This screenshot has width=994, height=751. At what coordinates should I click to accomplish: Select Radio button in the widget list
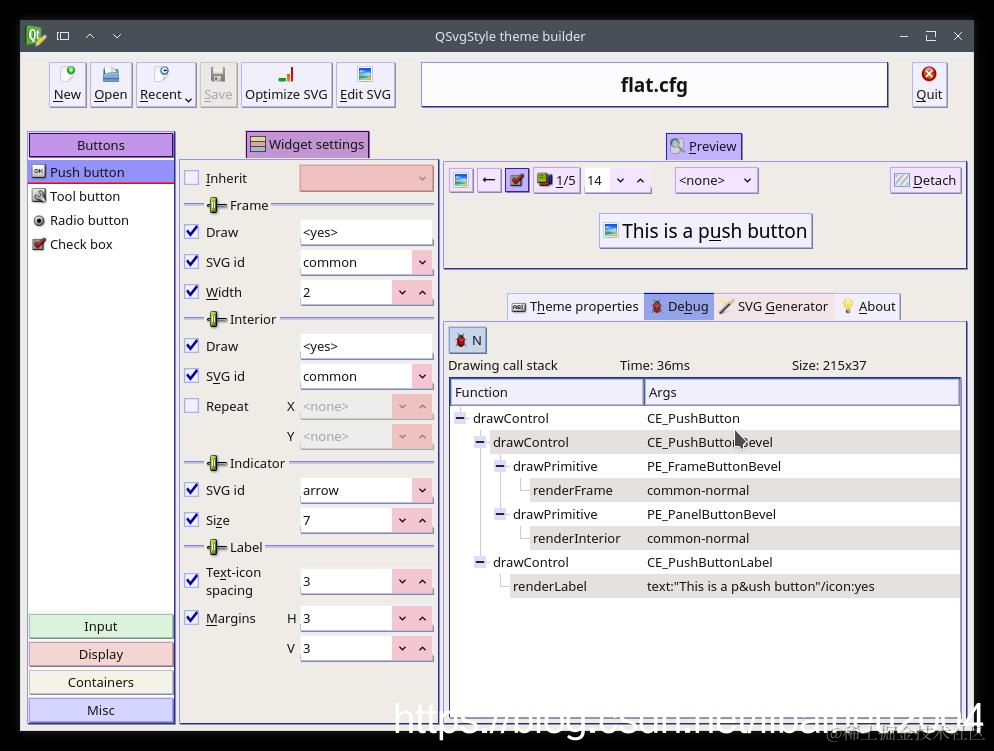coord(101,221)
